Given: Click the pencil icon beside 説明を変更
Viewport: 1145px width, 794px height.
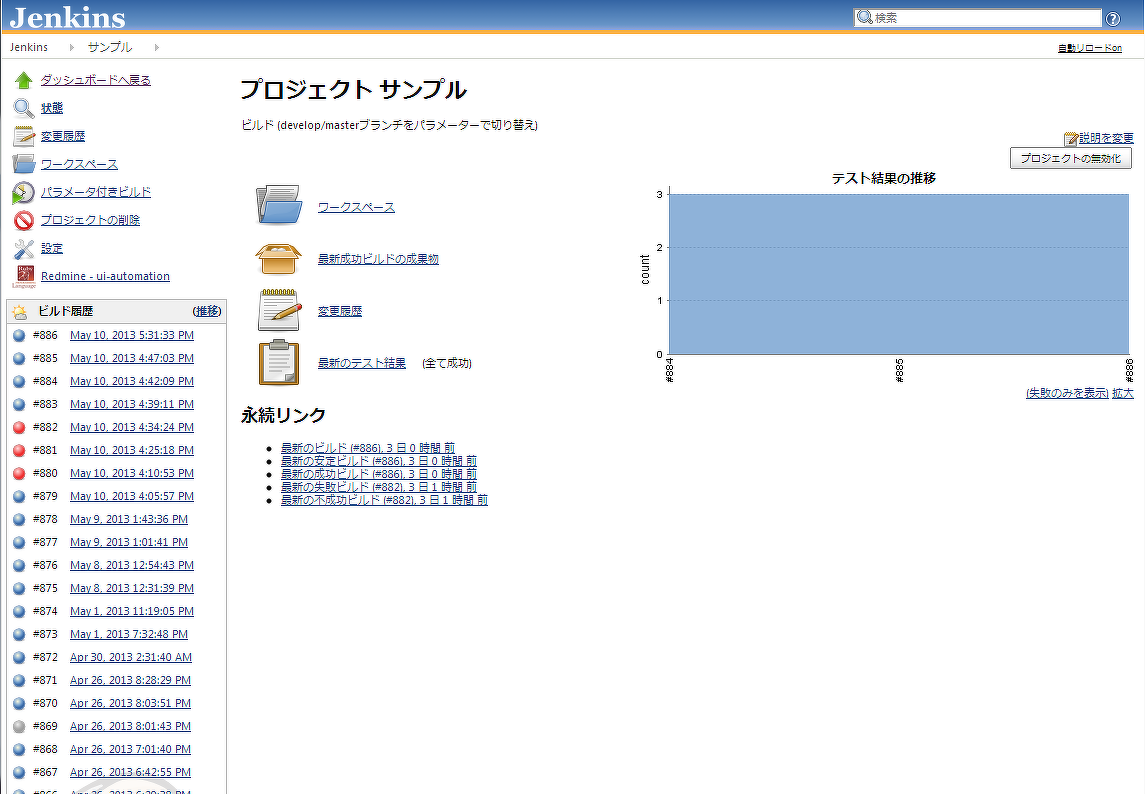Looking at the screenshot, I should (1073, 136).
